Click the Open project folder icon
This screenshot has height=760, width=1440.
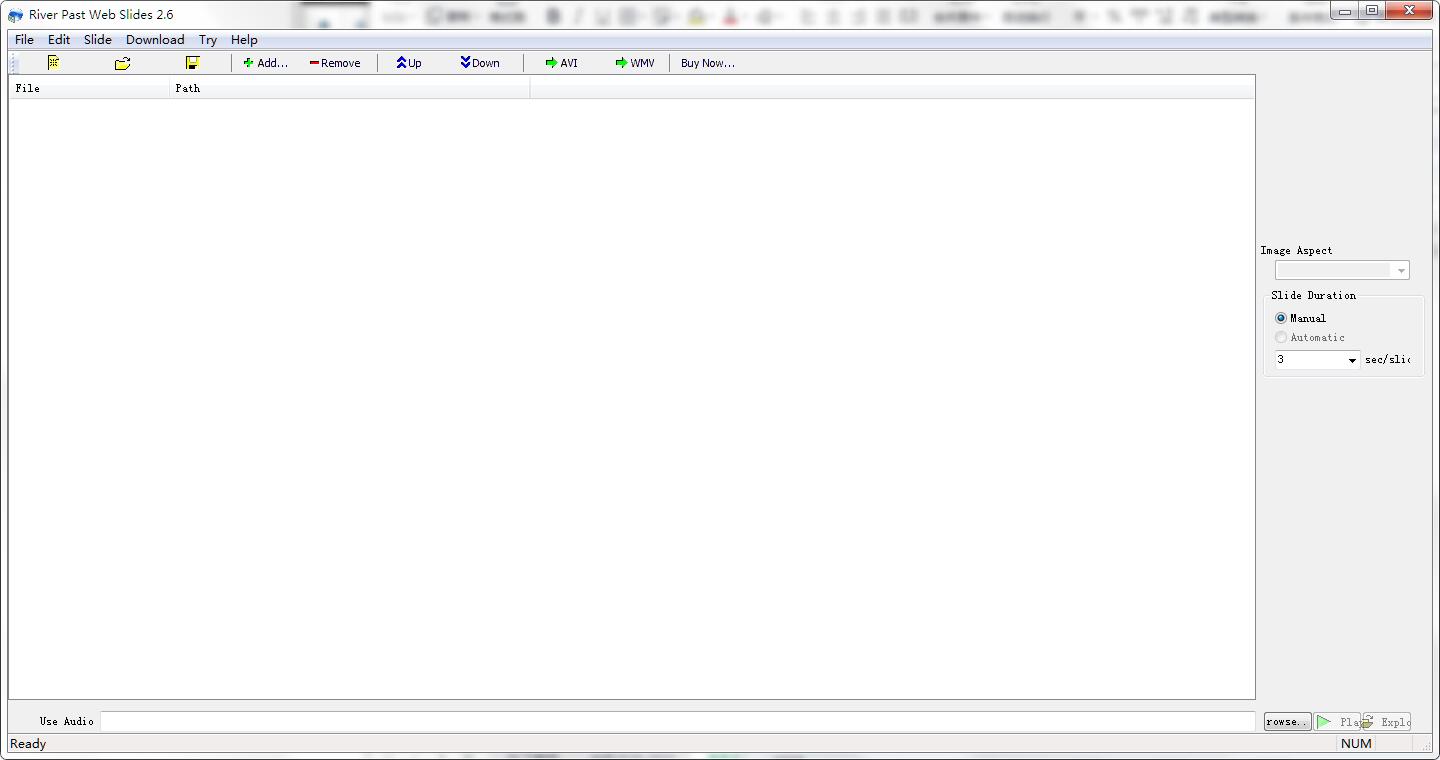coord(122,63)
